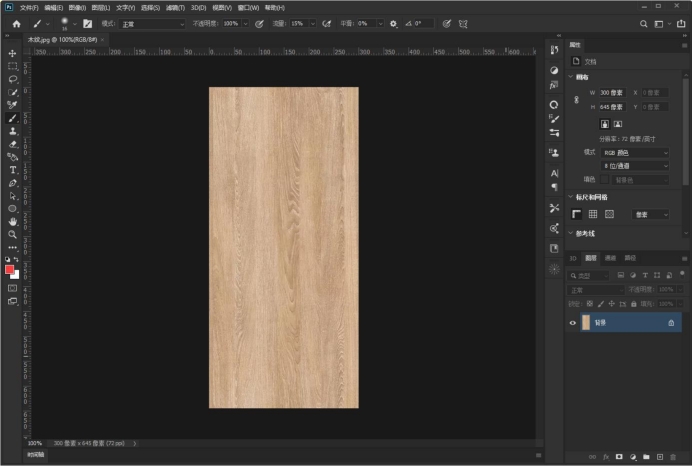Viewport: 692px width, 466px height.
Task: Select the Pen tool
Action: pyautogui.click(x=12, y=183)
